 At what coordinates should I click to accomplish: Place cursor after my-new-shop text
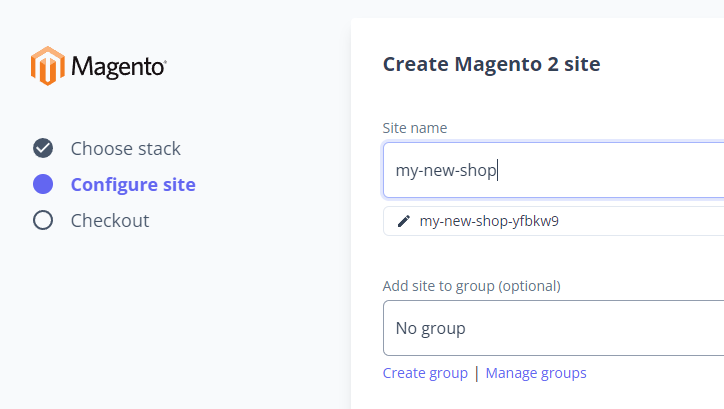tap(497, 170)
